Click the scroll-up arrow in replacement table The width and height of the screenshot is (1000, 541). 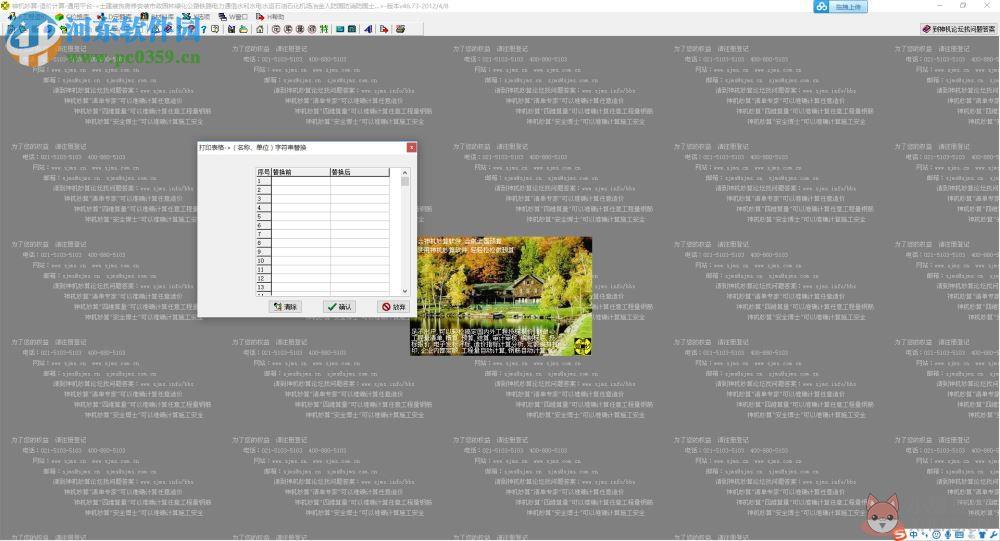click(404, 173)
